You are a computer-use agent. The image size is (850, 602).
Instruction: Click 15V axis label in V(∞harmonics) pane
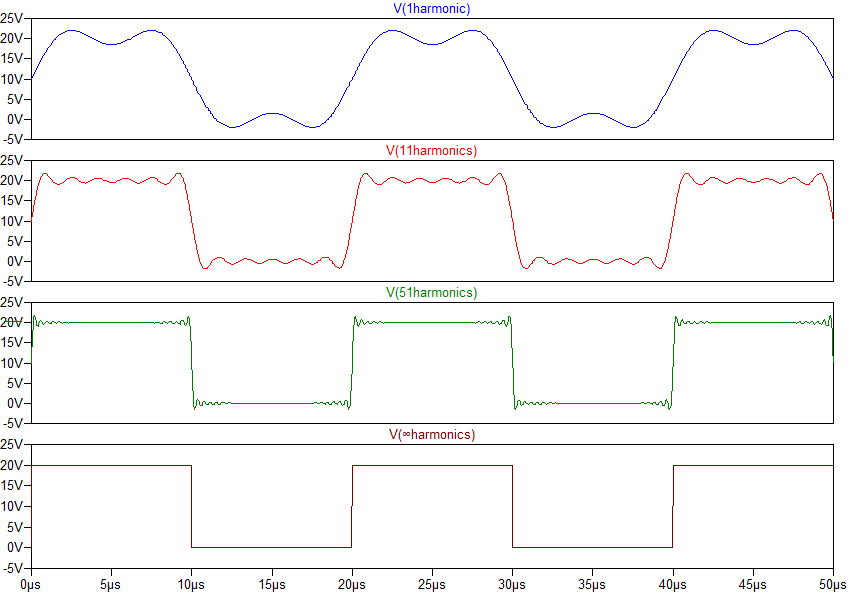[14, 486]
